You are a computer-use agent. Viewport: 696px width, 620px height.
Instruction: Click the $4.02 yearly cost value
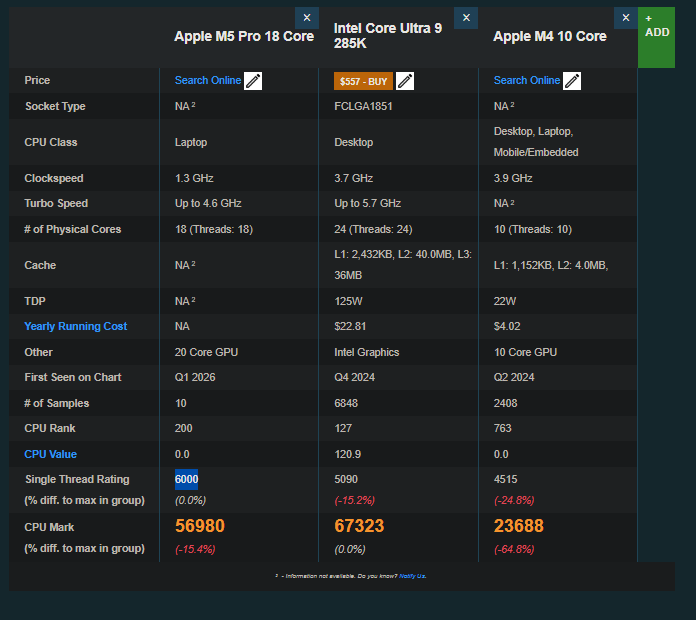pos(507,326)
